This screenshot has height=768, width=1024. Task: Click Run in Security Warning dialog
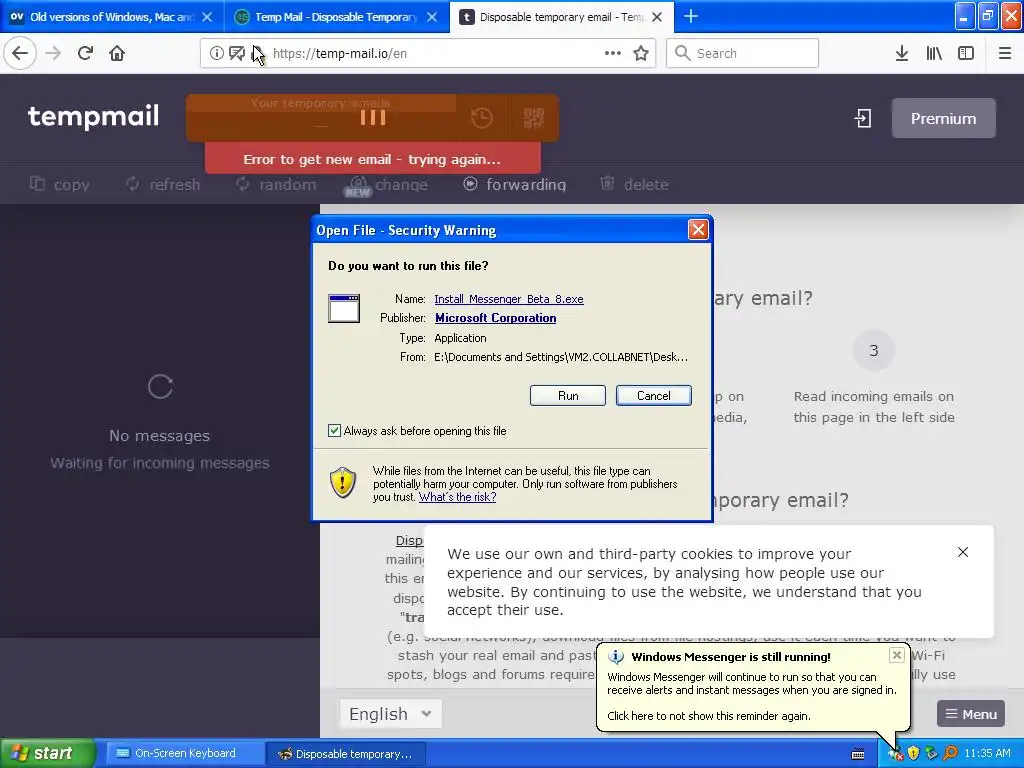coord(568,396)
